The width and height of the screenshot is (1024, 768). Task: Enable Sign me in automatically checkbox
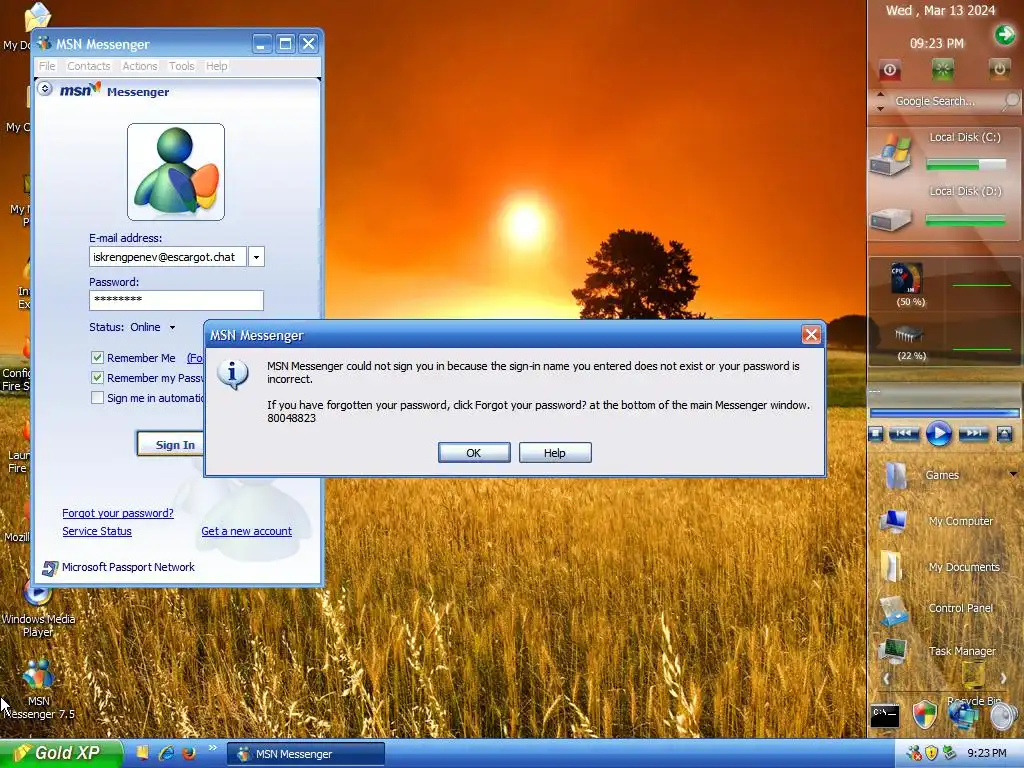point(97,398)
